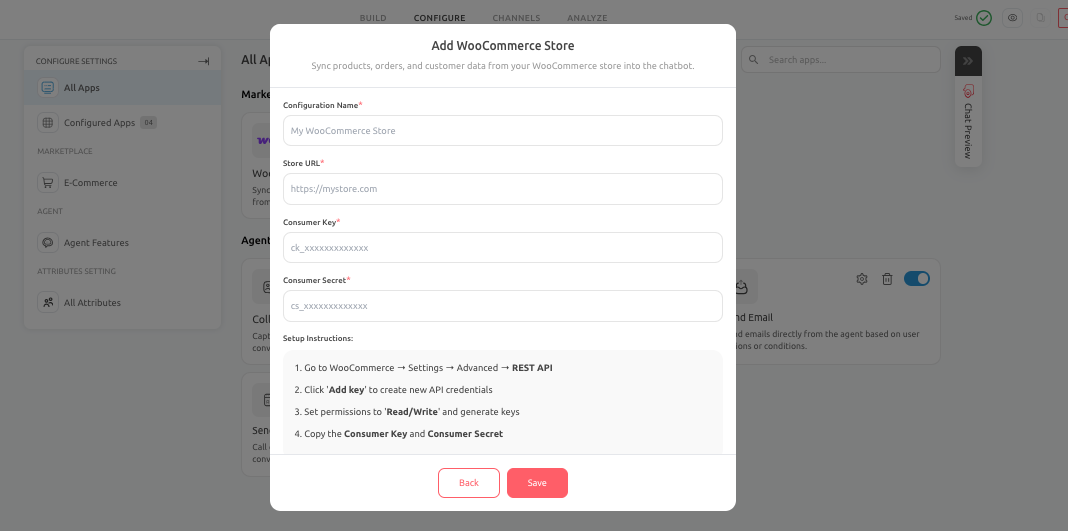Expand the Chat Preview panel arrows
The height and width of the screenshot is (531, 1068).
click(968, 61)
